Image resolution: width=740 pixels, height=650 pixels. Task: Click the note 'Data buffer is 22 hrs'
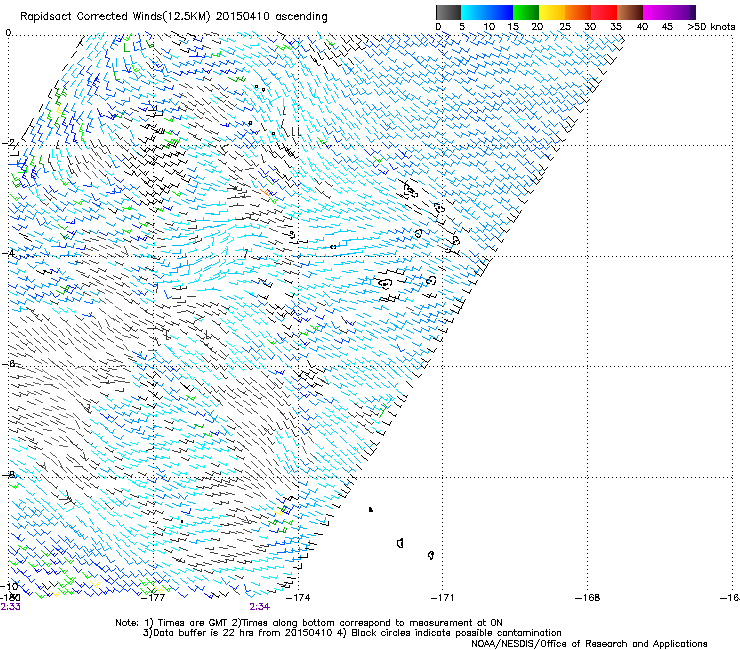pos(352,633)
